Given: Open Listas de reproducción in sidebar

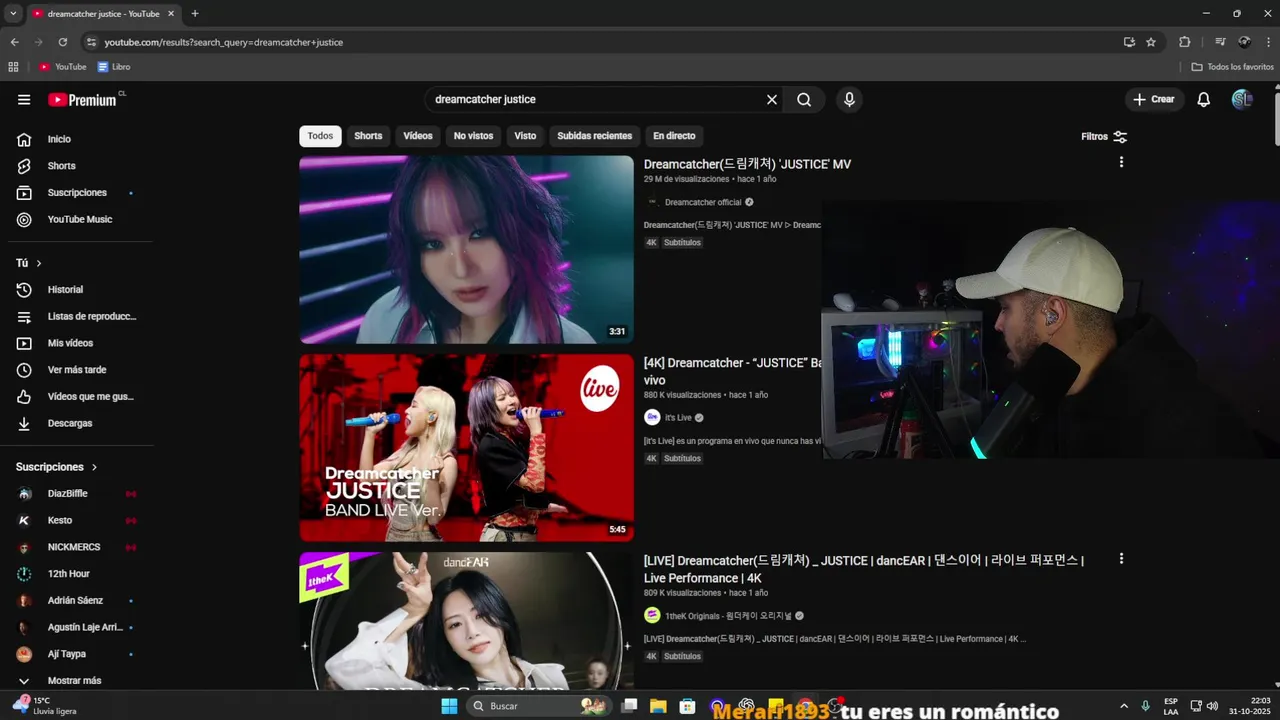Looking at the screenshot, I should coord(78,316).
